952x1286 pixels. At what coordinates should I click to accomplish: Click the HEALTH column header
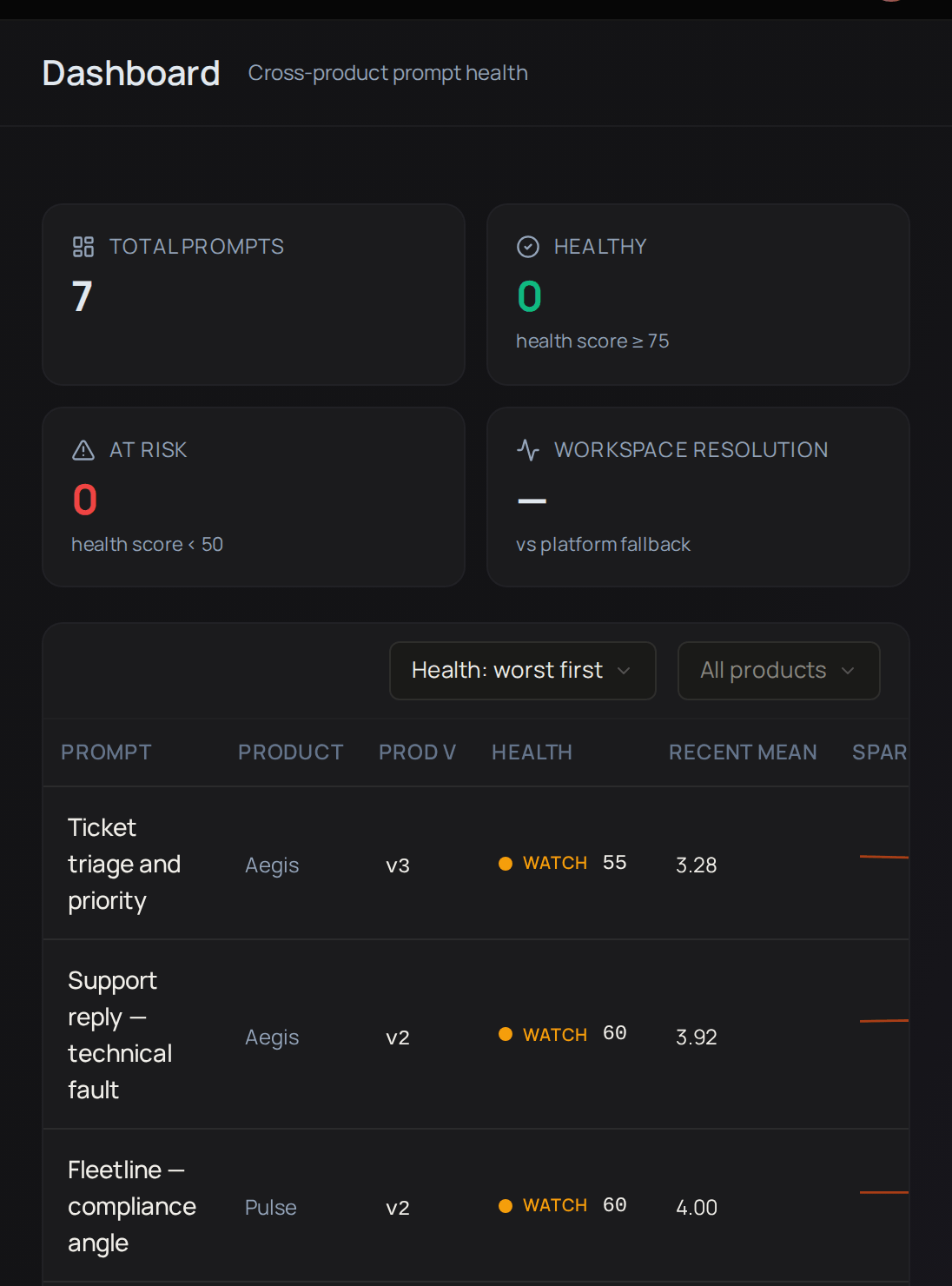[x=532, y=752]
